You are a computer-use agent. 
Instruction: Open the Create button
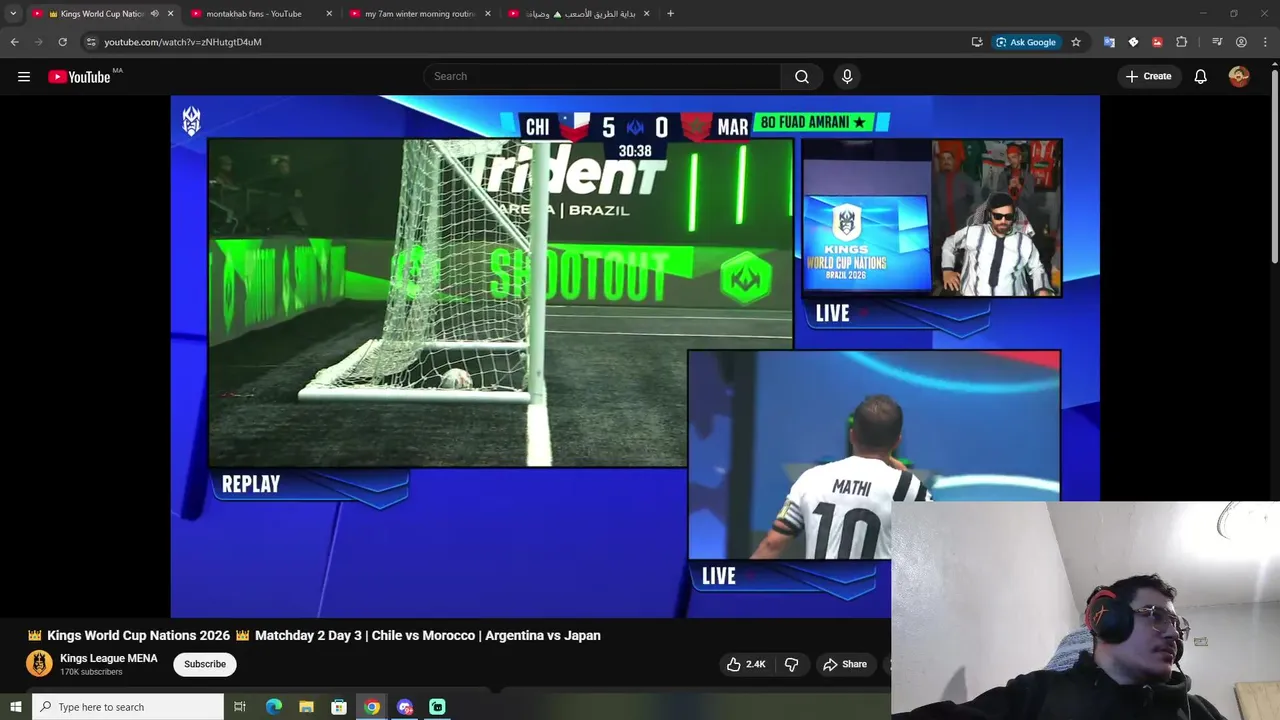click(x=1148, y=76)
